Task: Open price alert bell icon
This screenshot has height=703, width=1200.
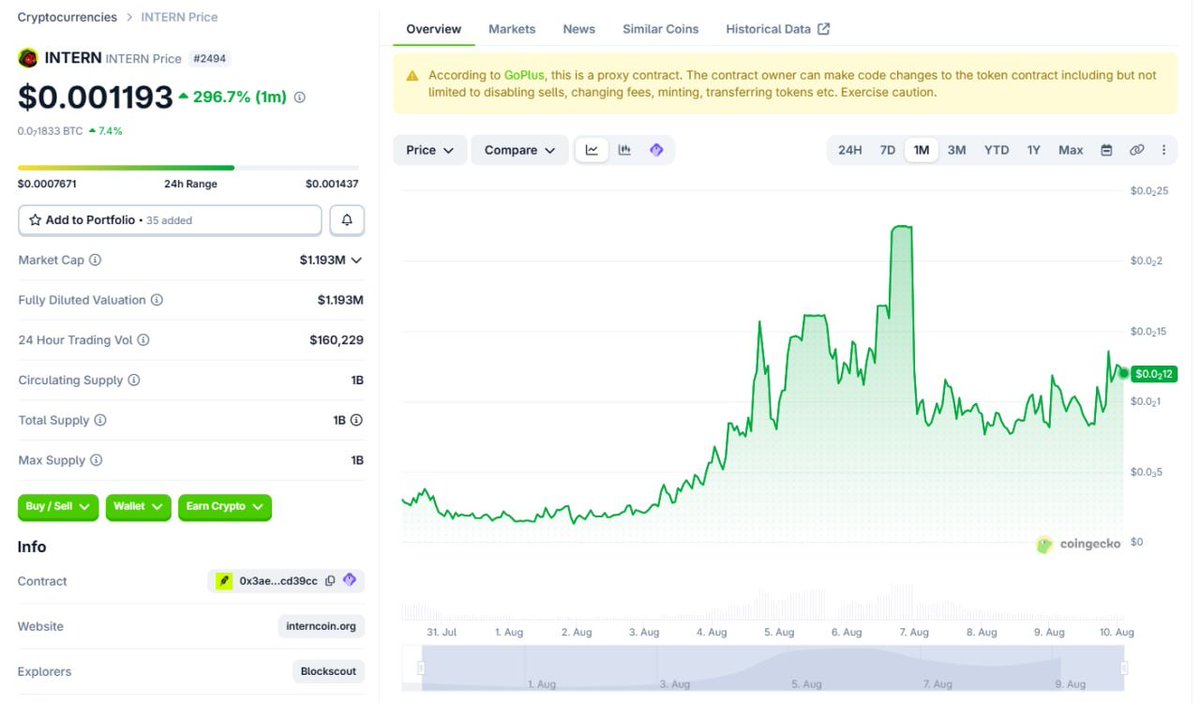Action: click(347, 220)
